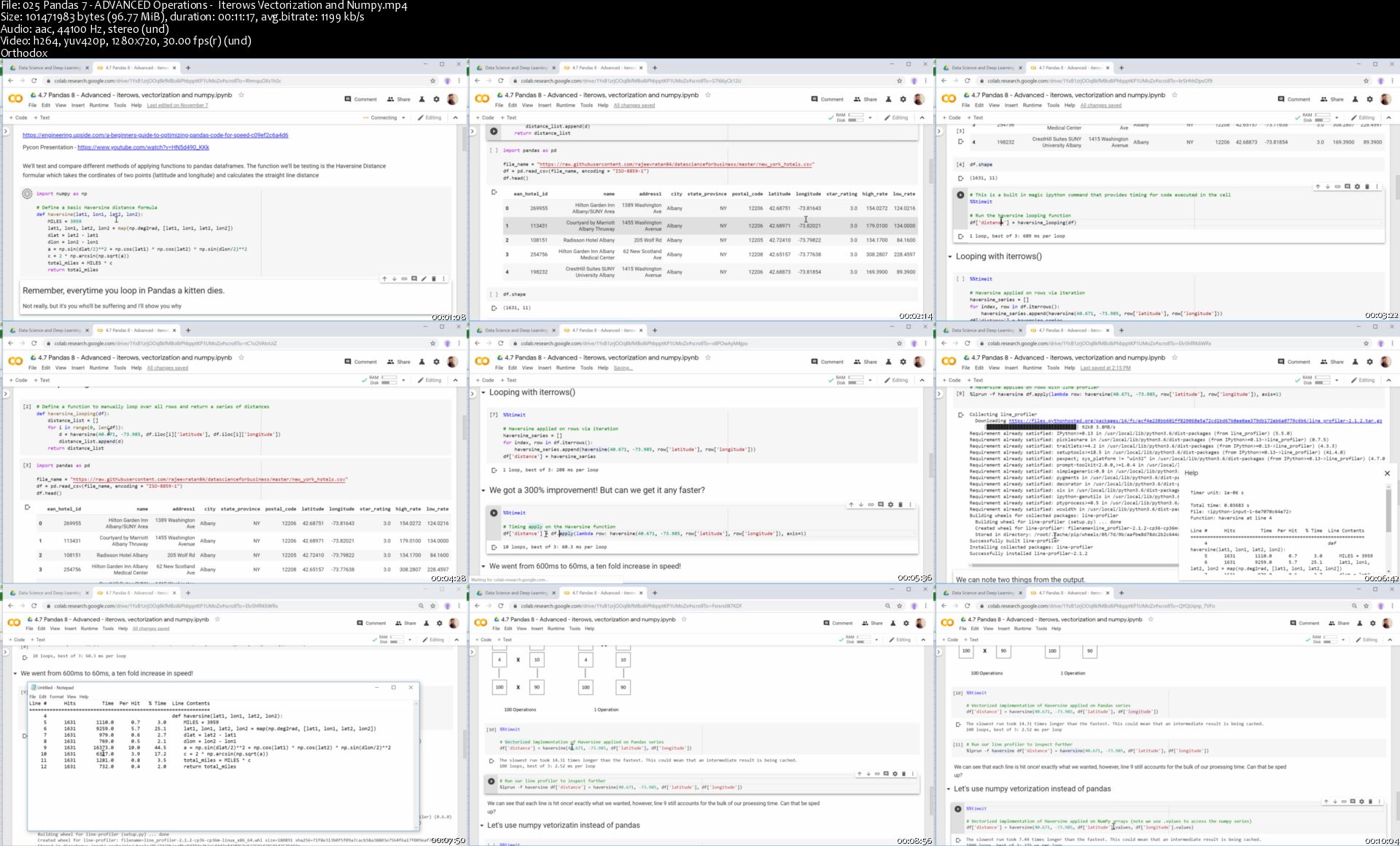
Task: Delete the "kitten dies" text cell via trash icon
Action: click(433, 279)
